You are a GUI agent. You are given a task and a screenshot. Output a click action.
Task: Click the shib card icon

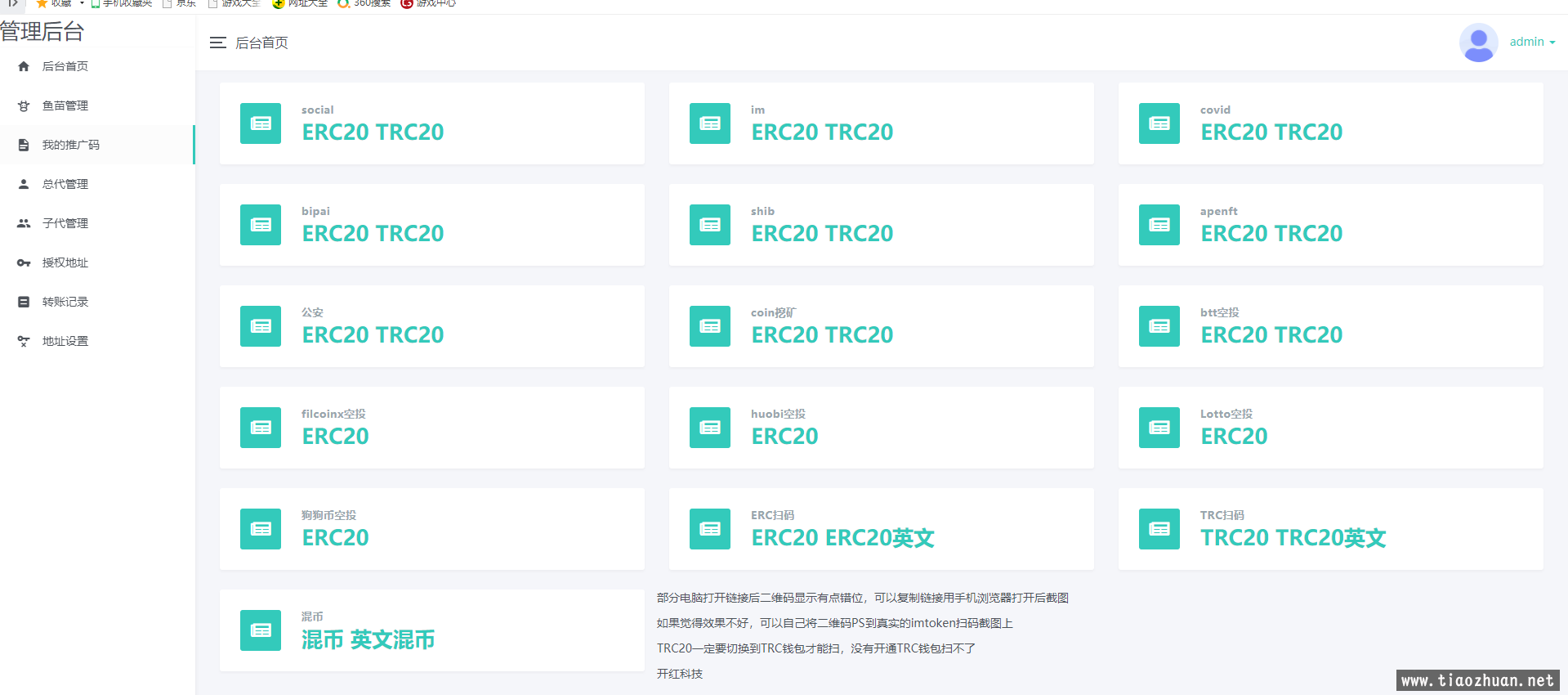click(x=710, y=225)
